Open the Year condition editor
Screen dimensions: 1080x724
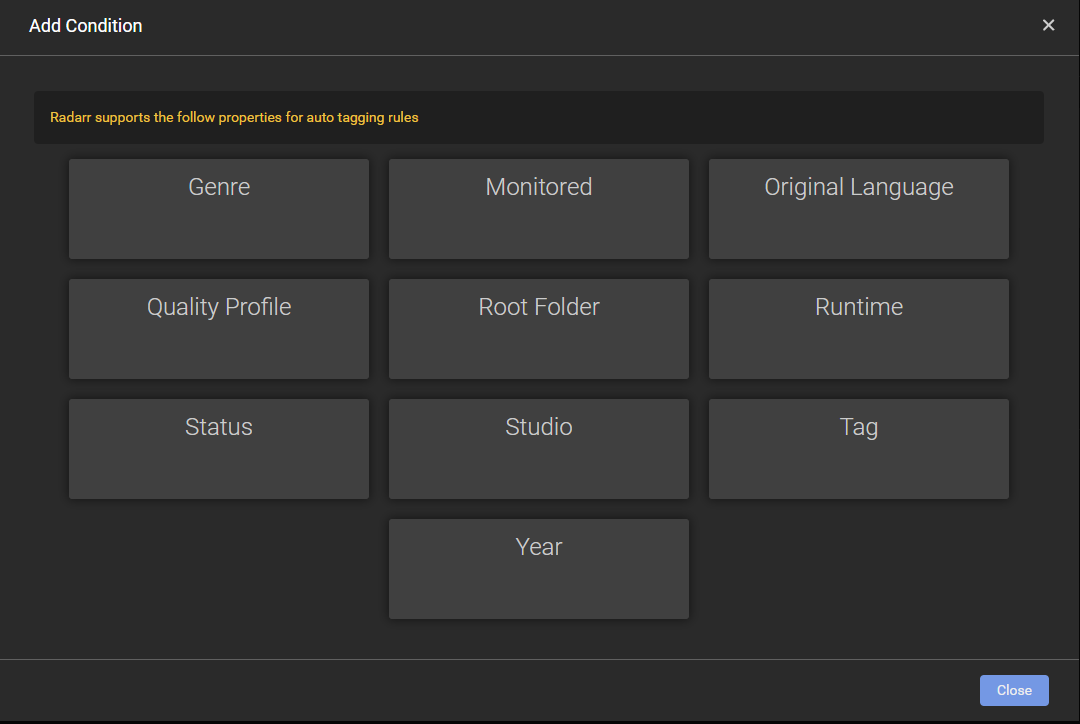tap(539, 568)
